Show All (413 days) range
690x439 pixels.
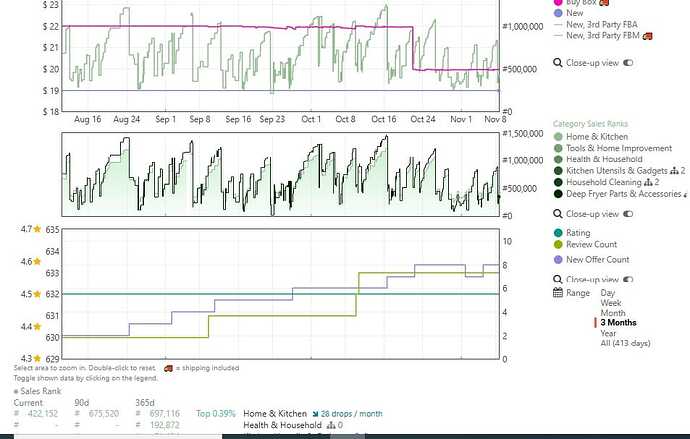pos(625,343)
